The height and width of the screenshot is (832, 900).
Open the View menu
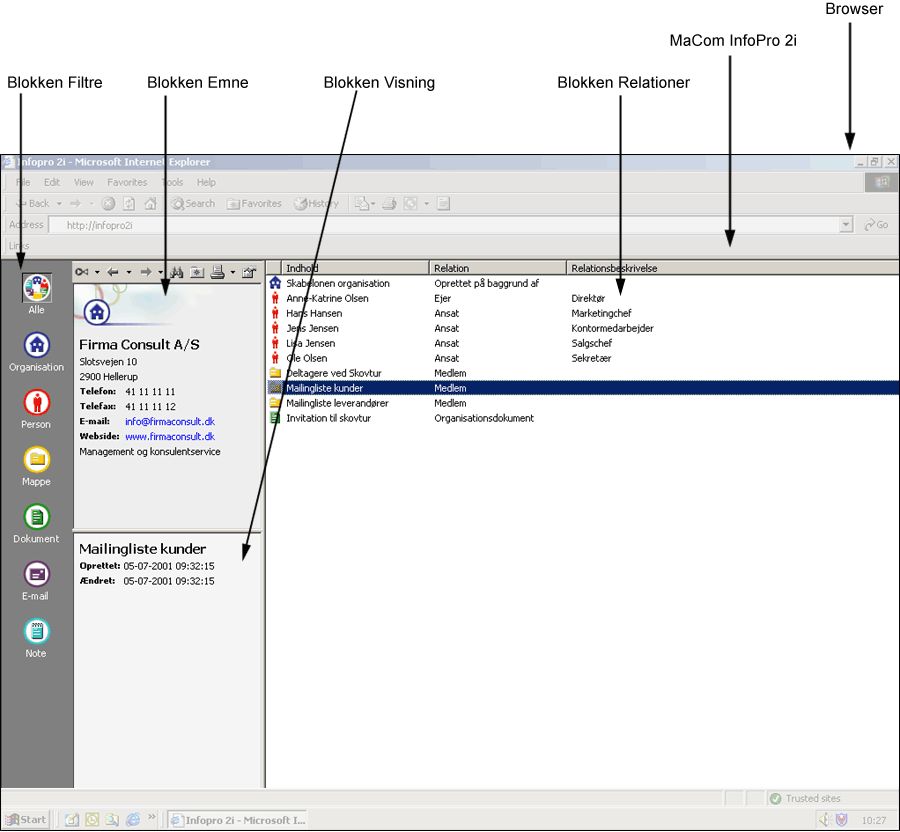tap(84, 182)
